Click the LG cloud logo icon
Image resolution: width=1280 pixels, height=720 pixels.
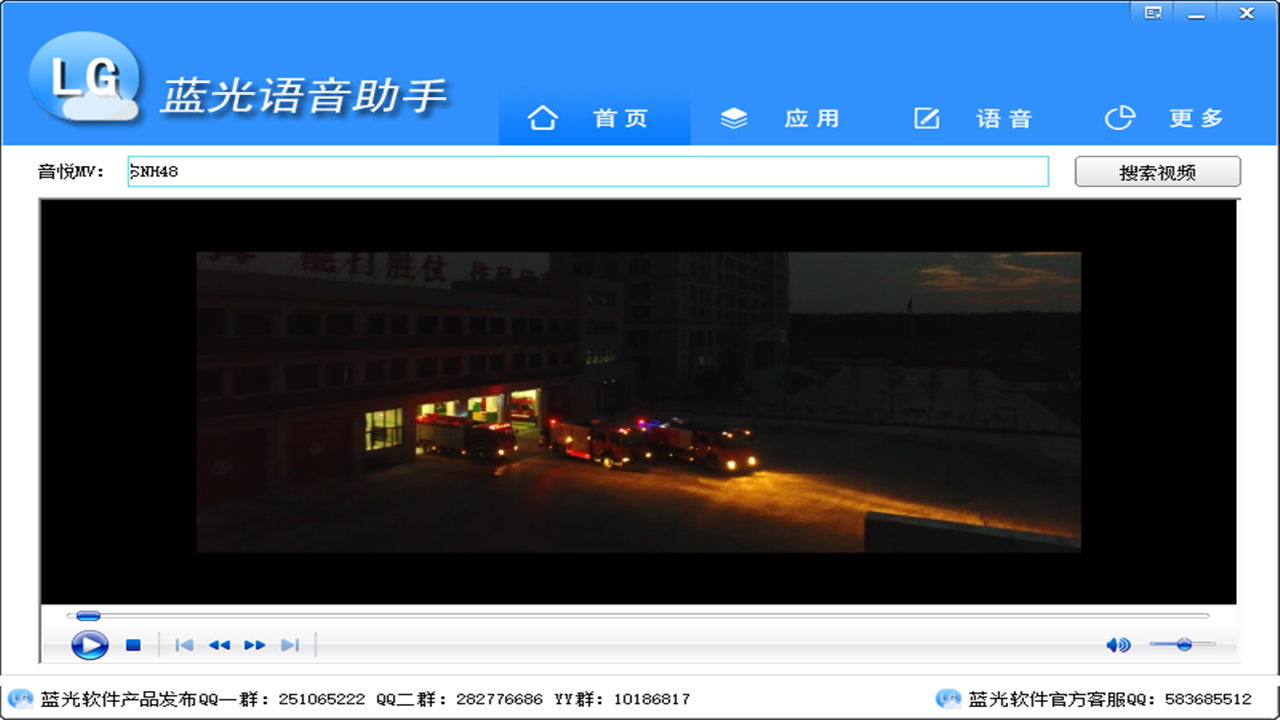pyautogui.click(x=84, y=77)
